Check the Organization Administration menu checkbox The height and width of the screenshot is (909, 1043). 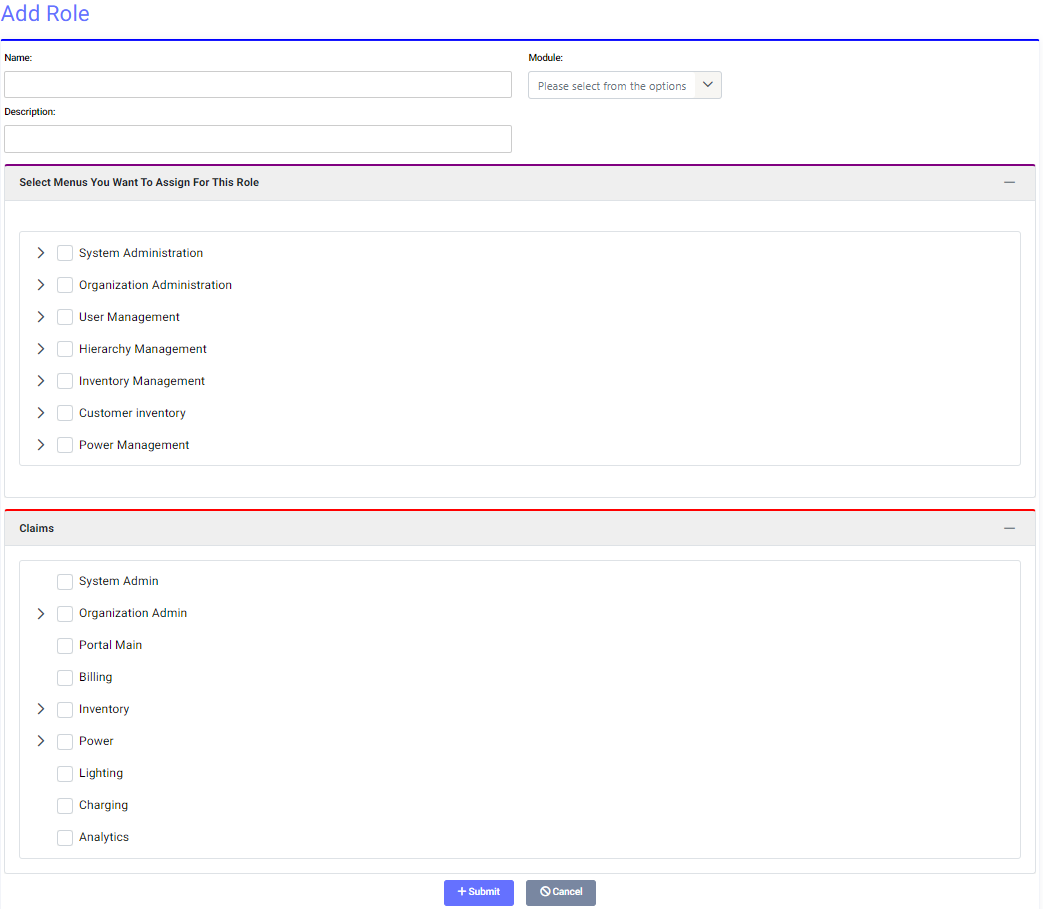(65, 285)
